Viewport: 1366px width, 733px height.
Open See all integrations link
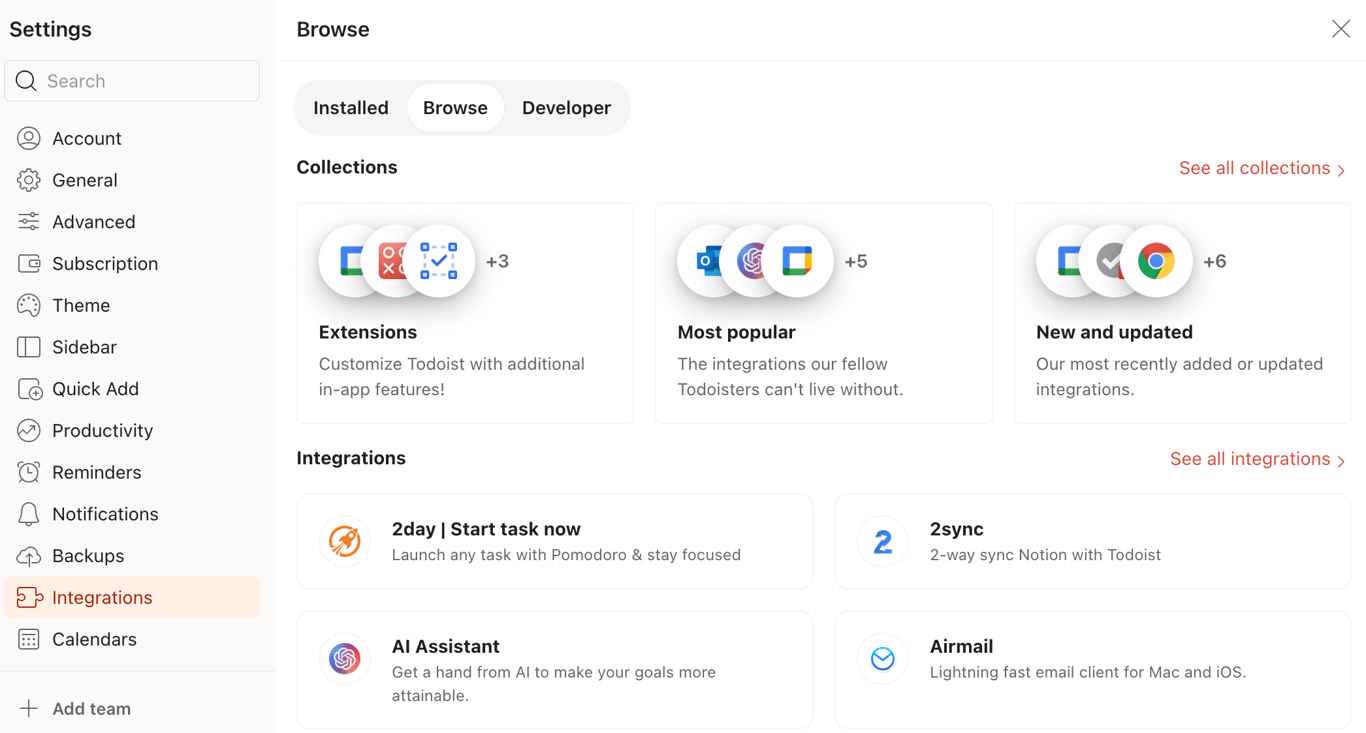pos(1258,459)
